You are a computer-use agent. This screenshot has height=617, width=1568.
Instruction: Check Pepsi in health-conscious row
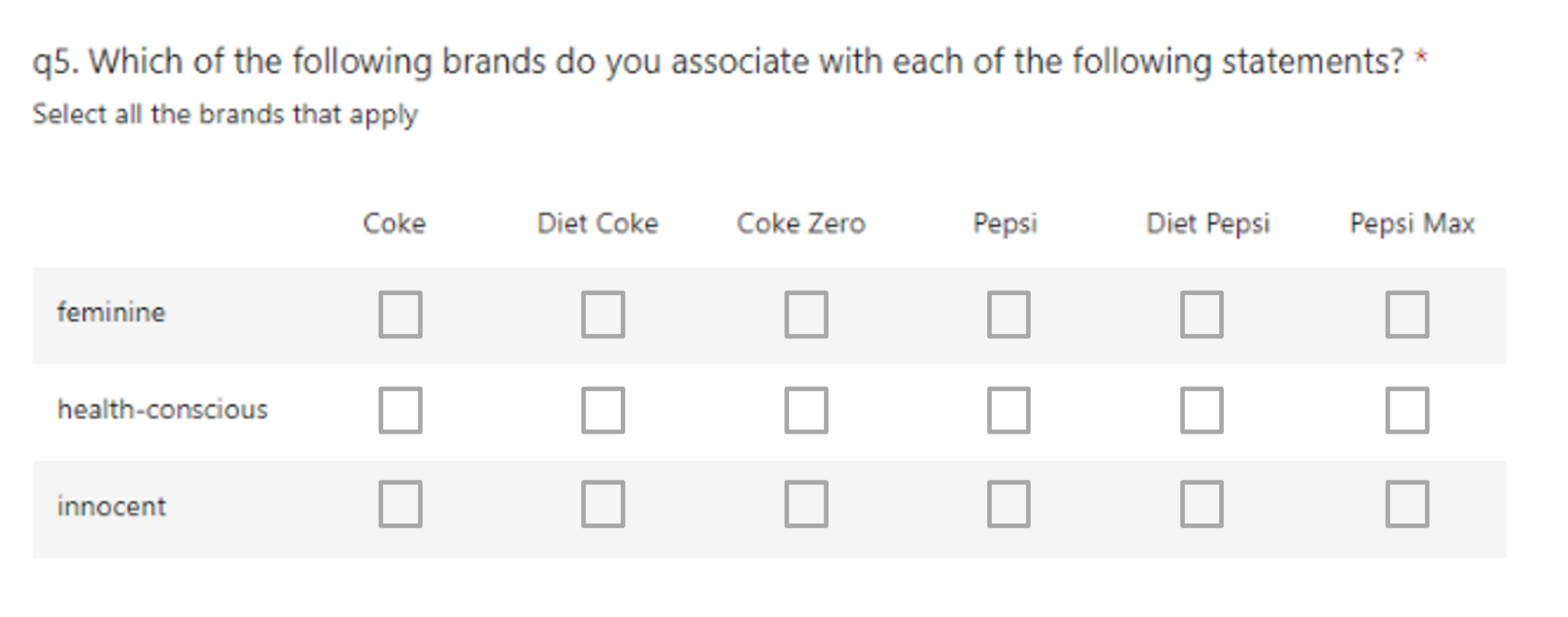pos(1008,409)
